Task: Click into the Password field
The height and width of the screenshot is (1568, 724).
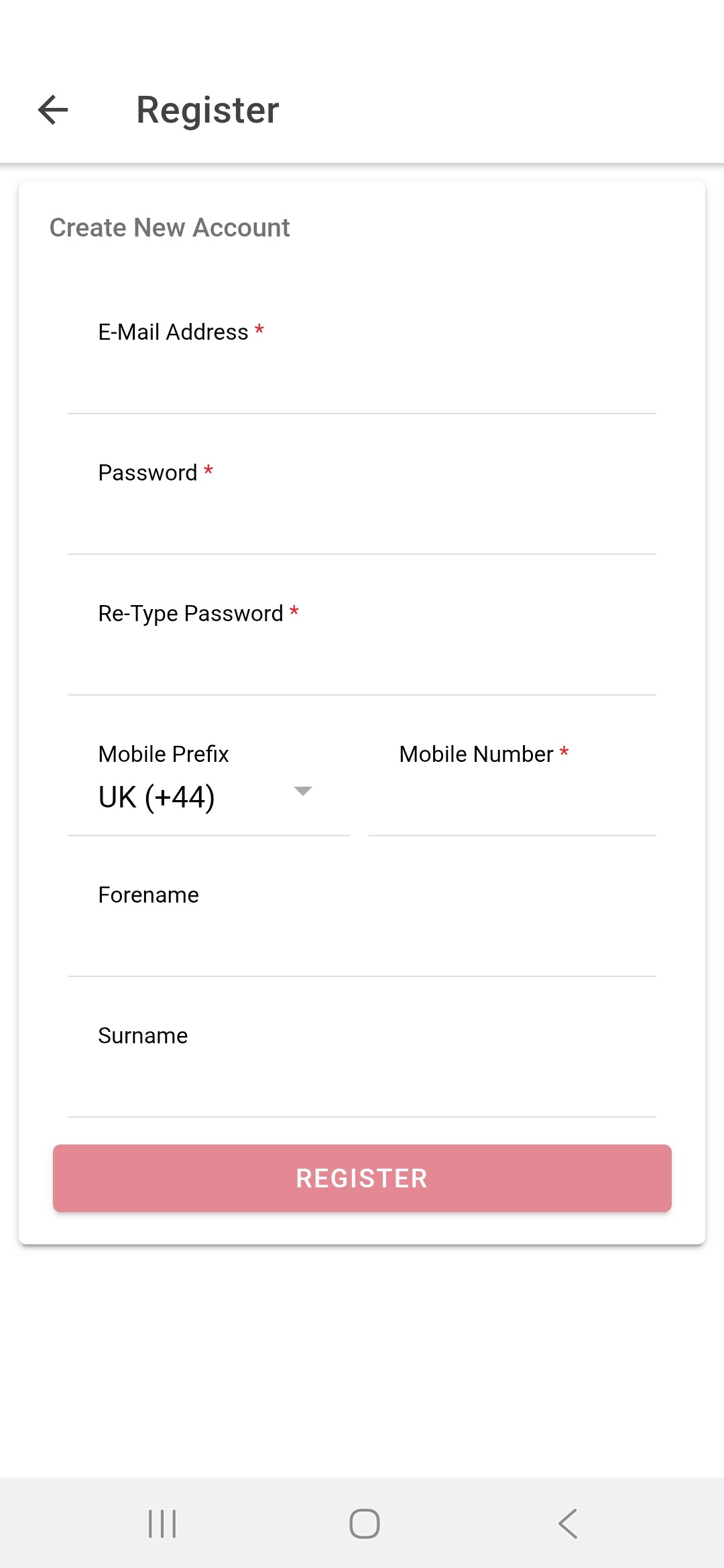Action: pyautogui.click(x=362, y=523)
